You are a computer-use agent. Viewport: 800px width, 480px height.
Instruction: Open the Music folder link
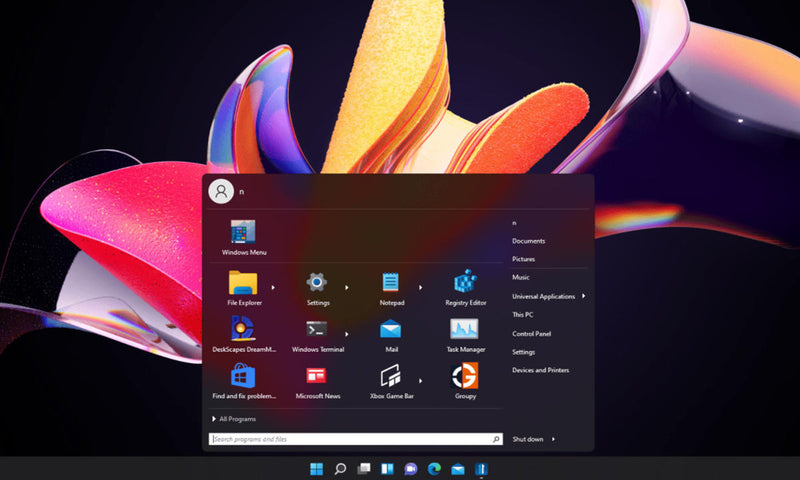click(x=520, y=277)
